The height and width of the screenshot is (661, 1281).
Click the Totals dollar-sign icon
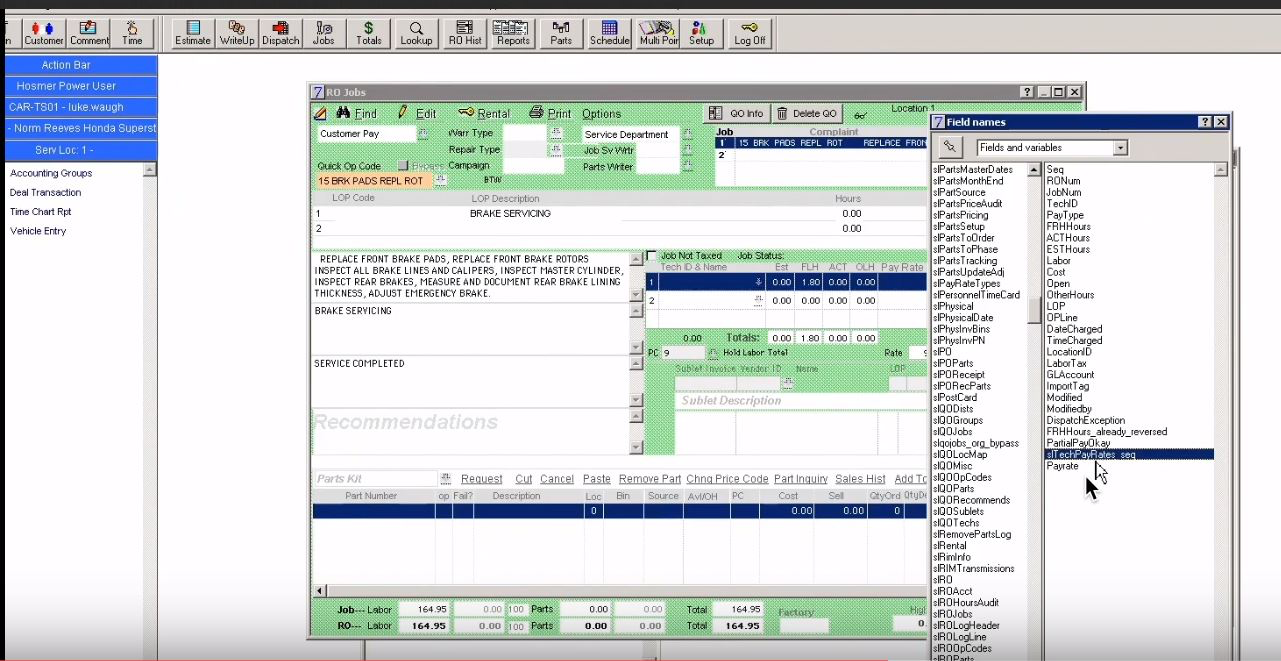368,27
